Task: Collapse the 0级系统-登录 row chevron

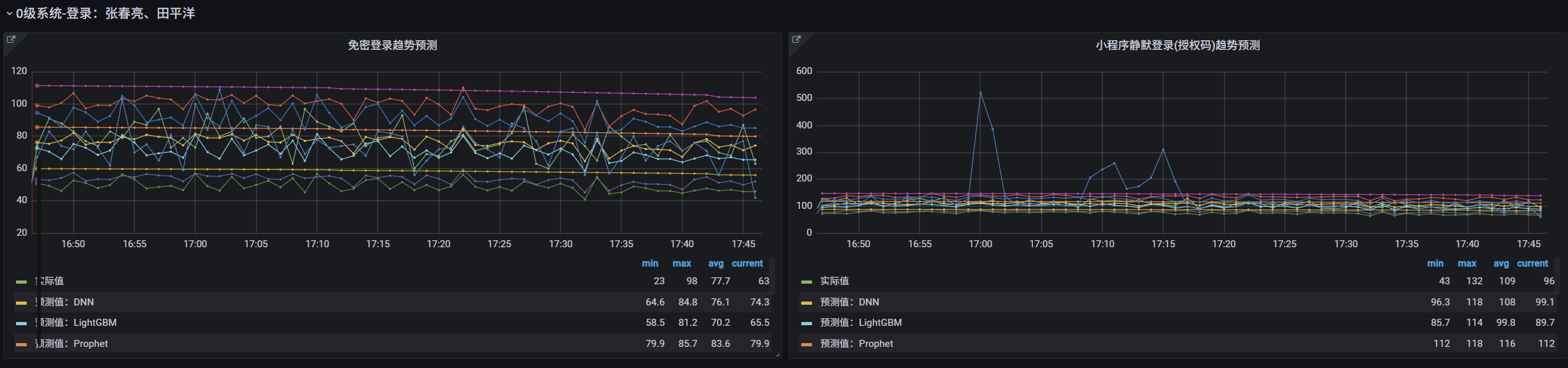Action: pos(9,13)
